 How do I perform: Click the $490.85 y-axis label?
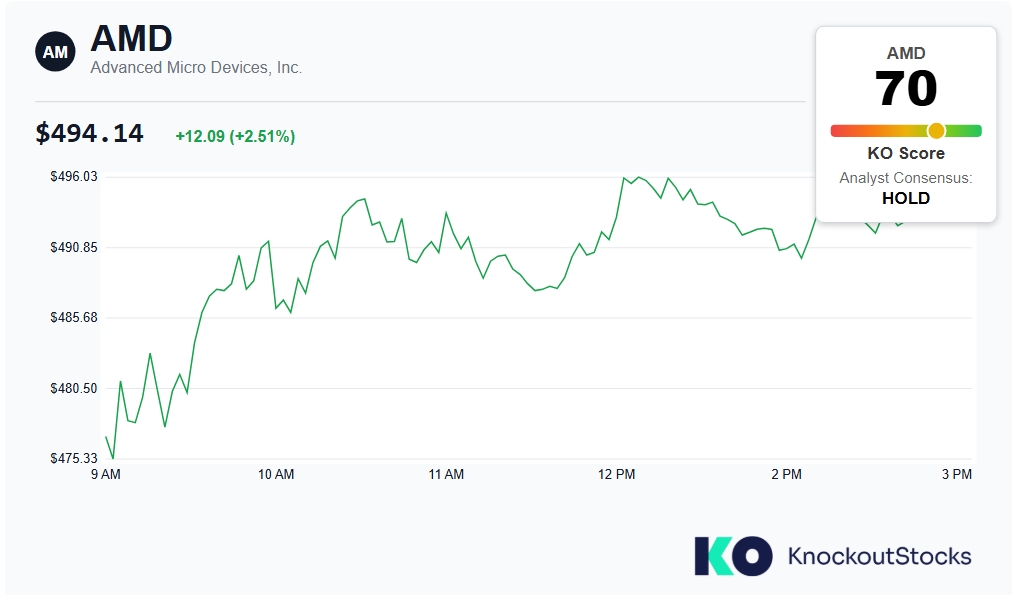click(74, 247)
